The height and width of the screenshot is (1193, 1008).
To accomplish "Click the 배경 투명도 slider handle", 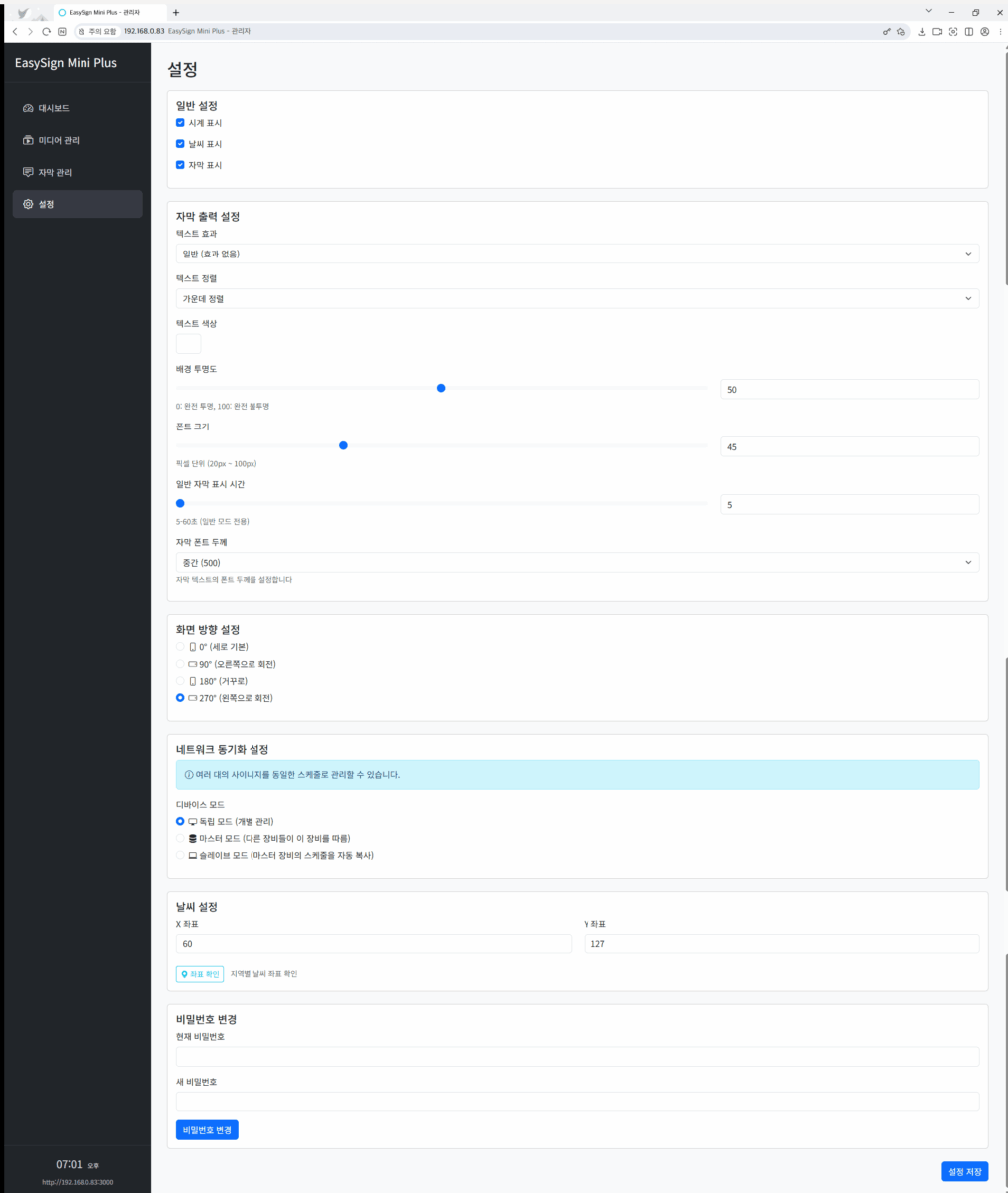I will pyautogui.click(x=441, y=389).
